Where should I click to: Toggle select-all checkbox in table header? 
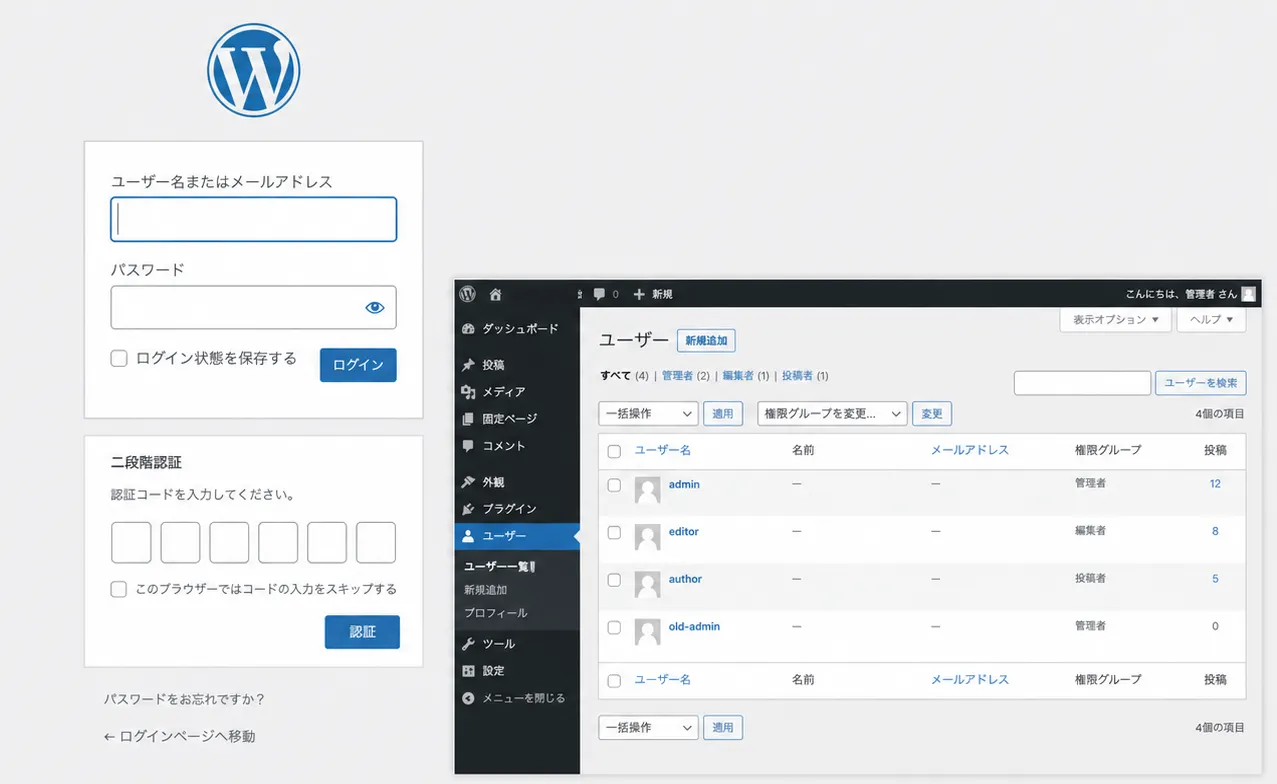[614, 451]
